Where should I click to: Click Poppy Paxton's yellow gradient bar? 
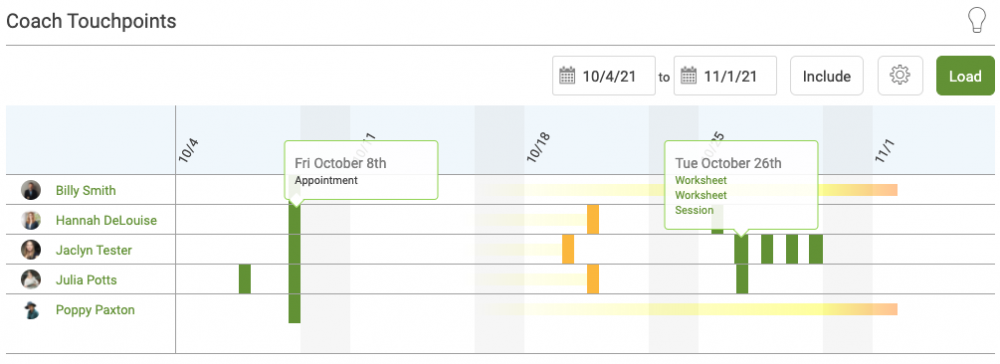tap(692, 309)
